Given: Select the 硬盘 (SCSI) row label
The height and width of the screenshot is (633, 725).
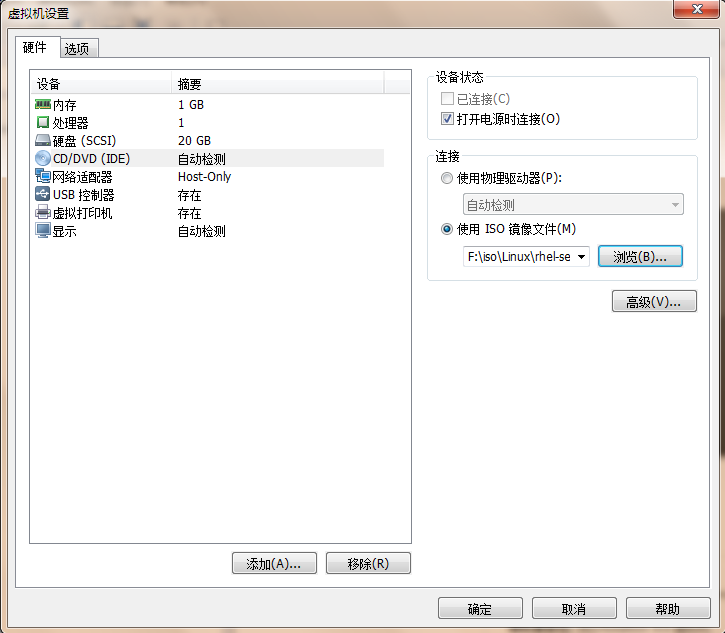Looking at the screenshot, I should (x=84, y=141).
